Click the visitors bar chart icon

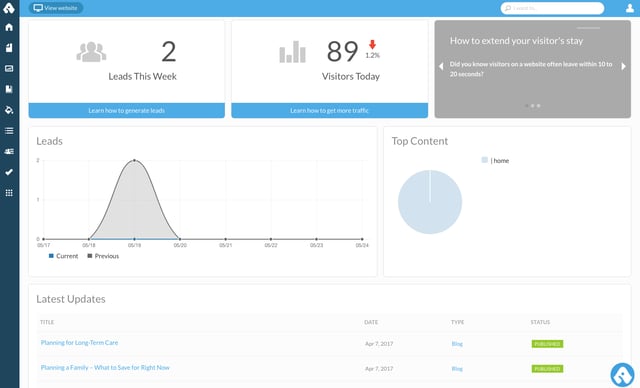pos(292,52)
